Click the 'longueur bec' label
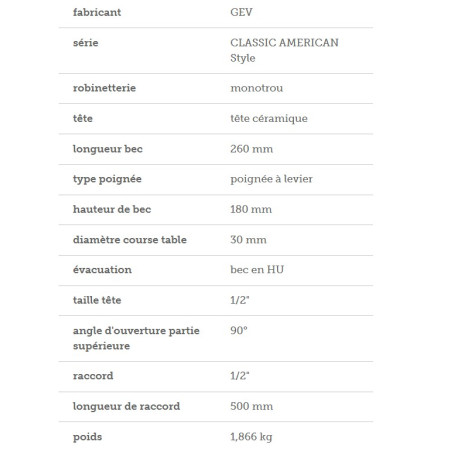Screen dimensions: 452x452 (x=108, y=149)
